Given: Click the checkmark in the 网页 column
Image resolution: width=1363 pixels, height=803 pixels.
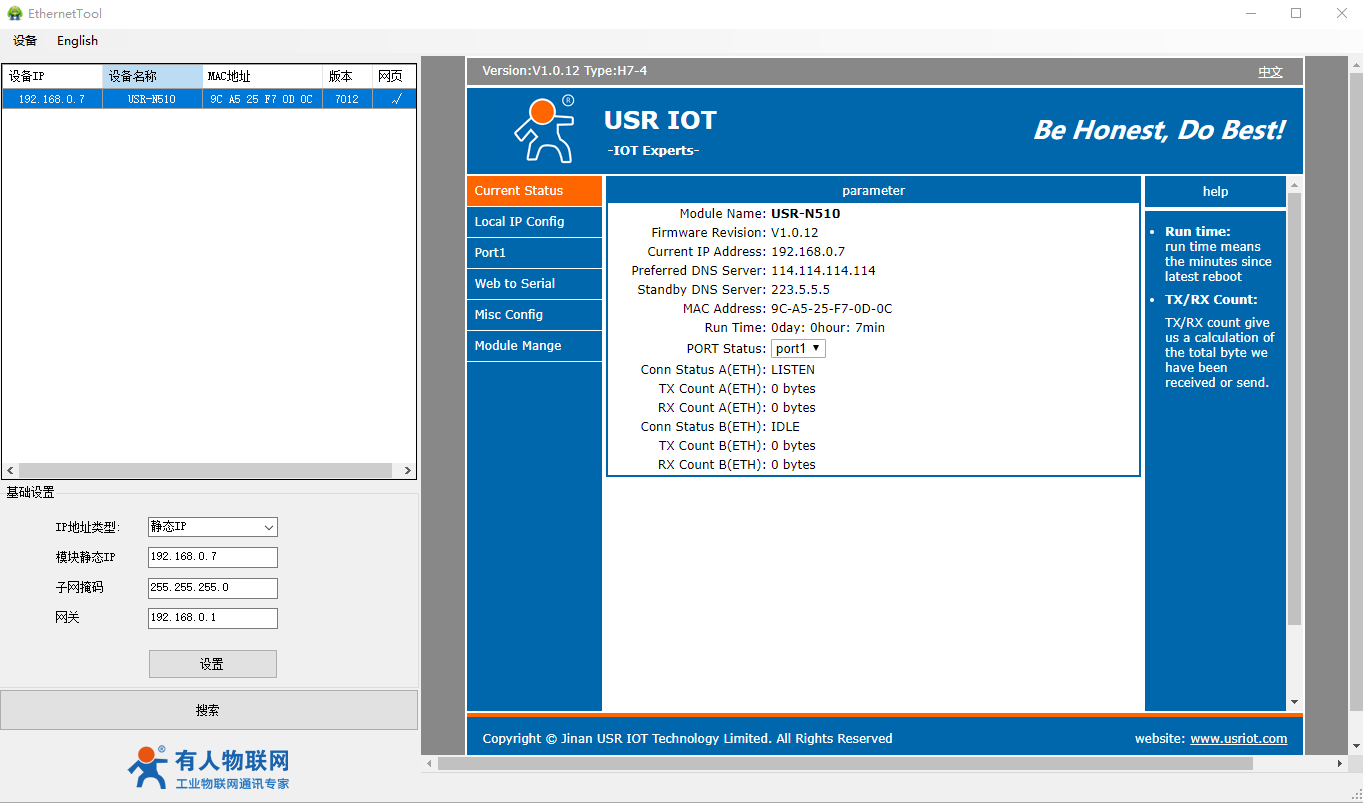Looking at the screenshot, I should 395,99.
